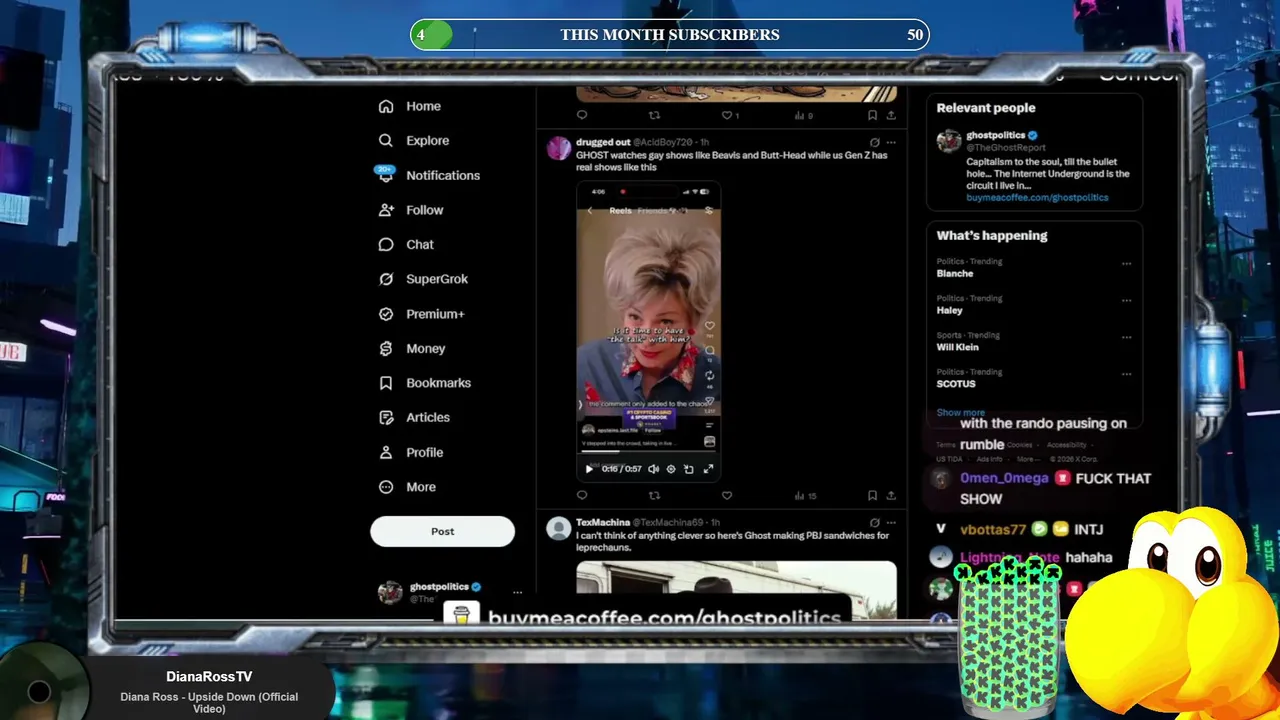Screen dimensions: 1280x720
Task: Open the @AcidBoy720 handle link
Action: click(662, 143)
